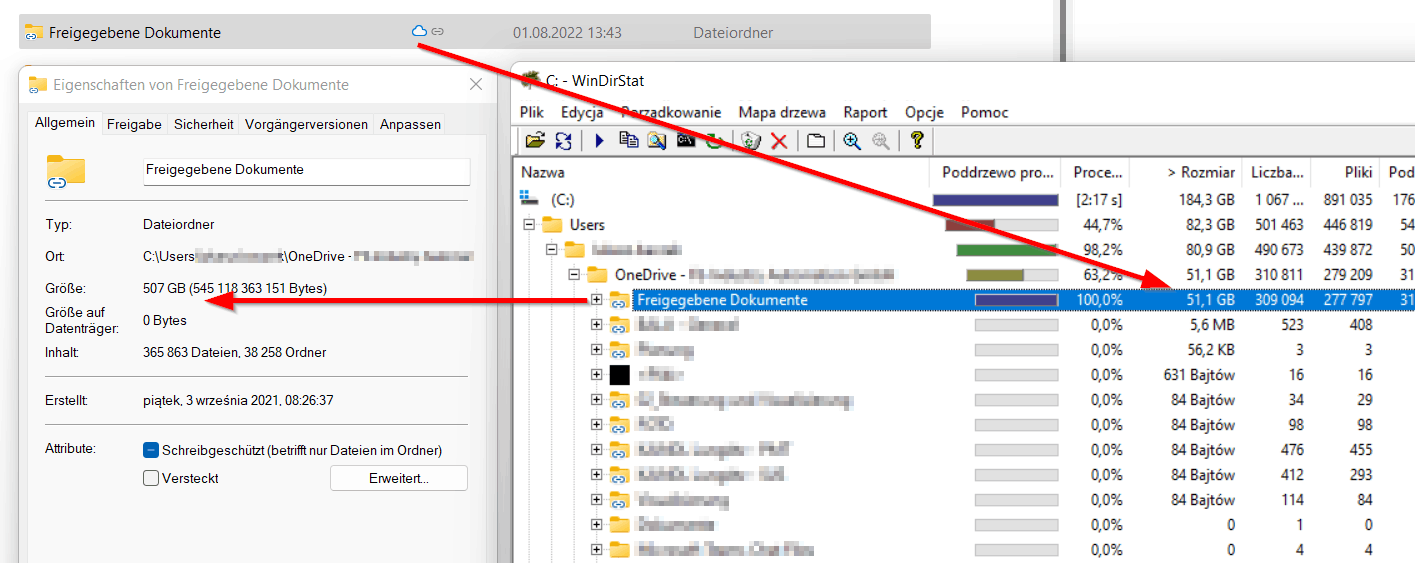Expand the folder sized 56,2 KB
The height and width of the screenshot is (563, 1415).
(597, 349)
